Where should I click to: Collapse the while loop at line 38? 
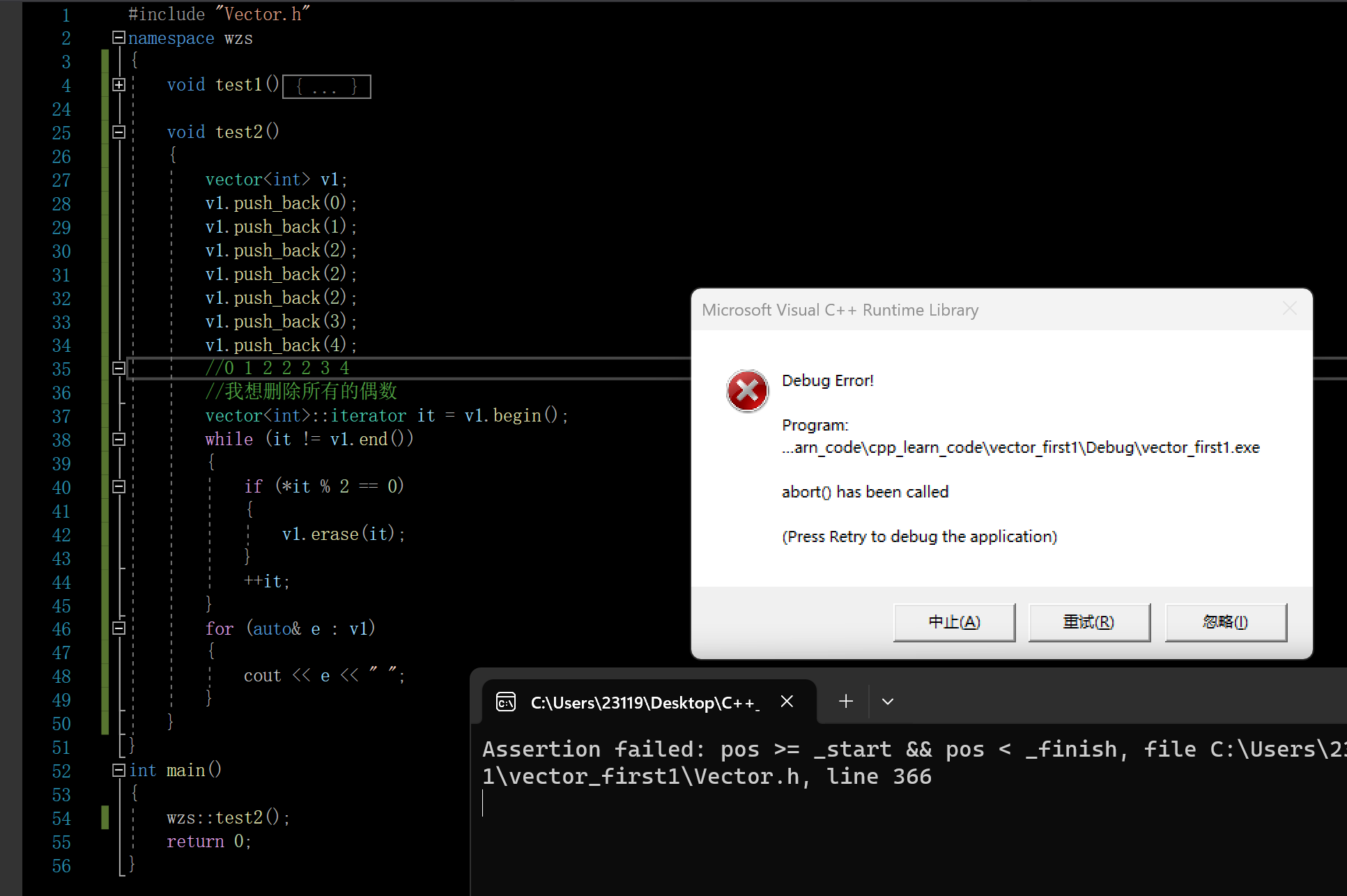tap(118, 440)
